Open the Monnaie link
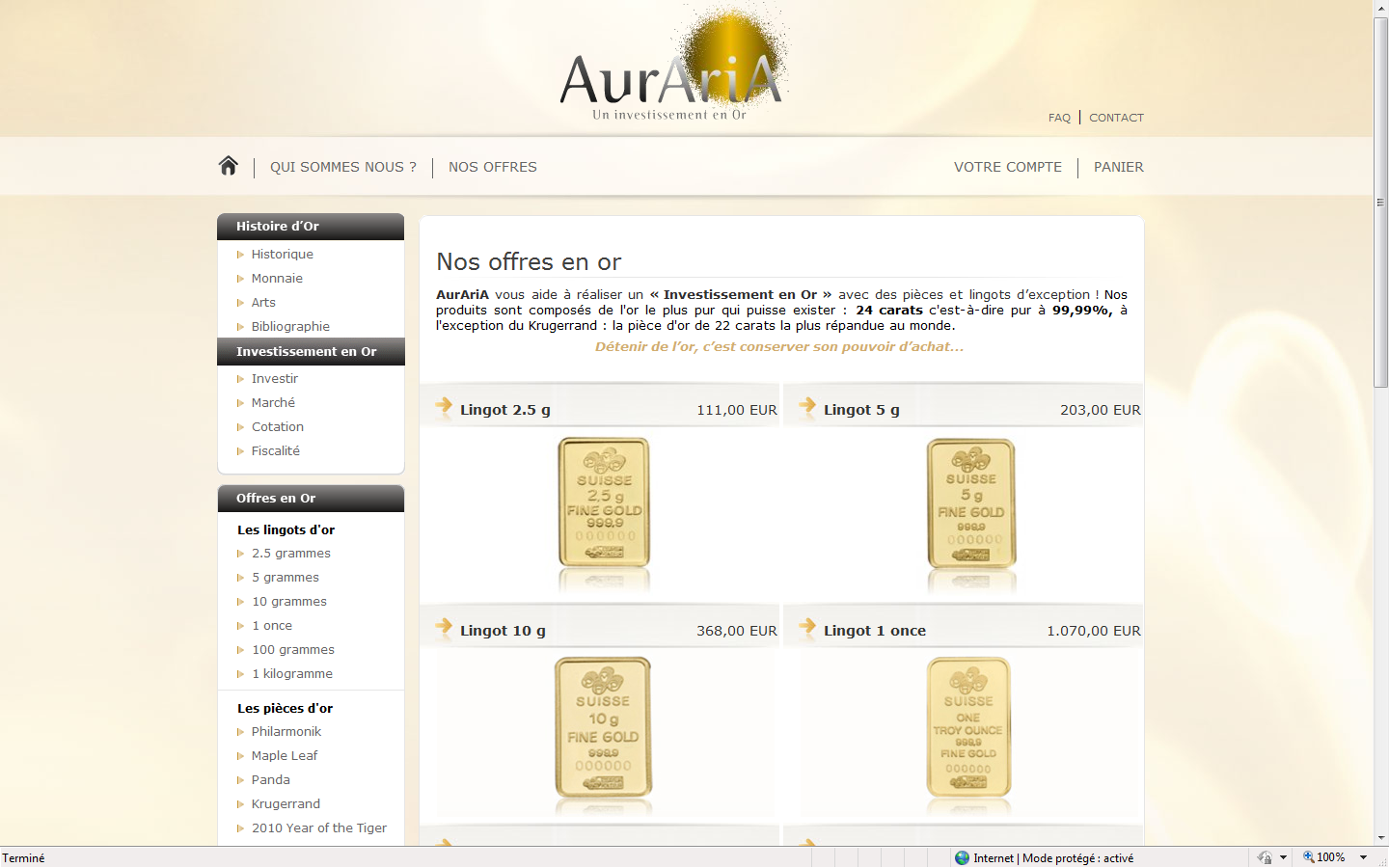 [277, 279]
